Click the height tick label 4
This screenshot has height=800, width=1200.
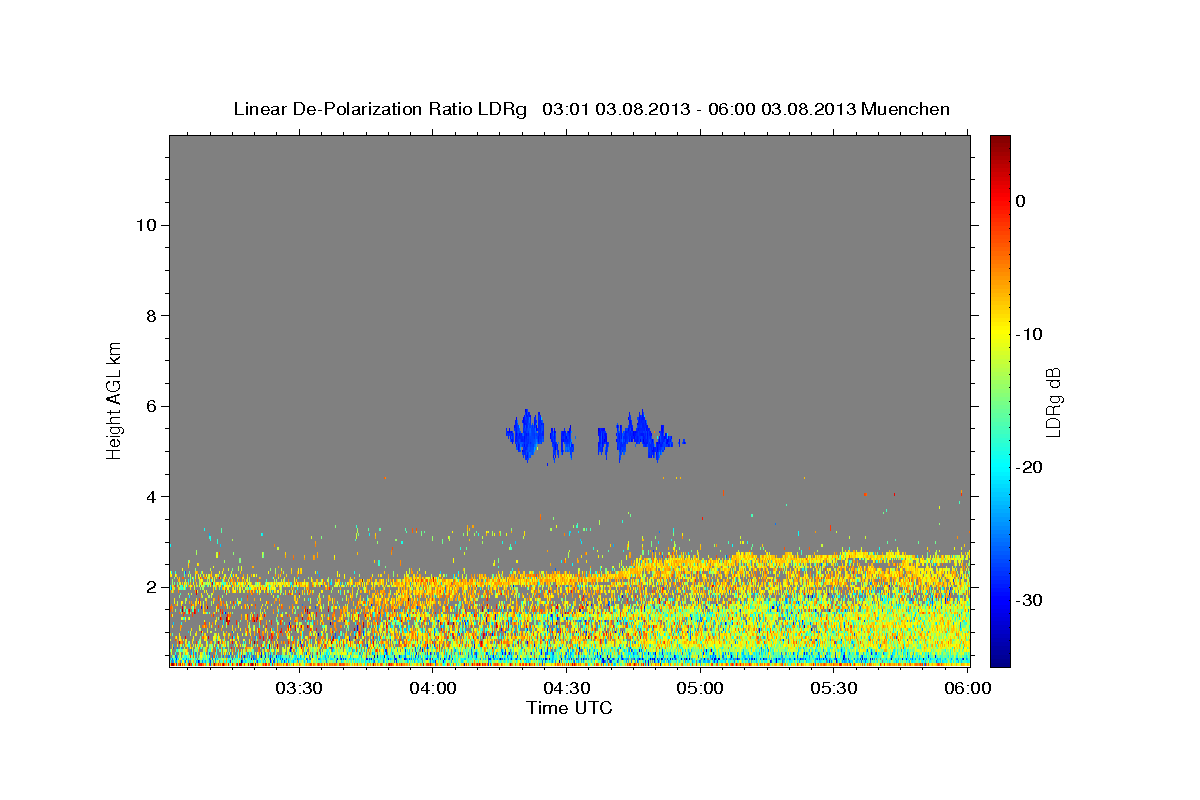pyautogui.click(x=150, y=497)
